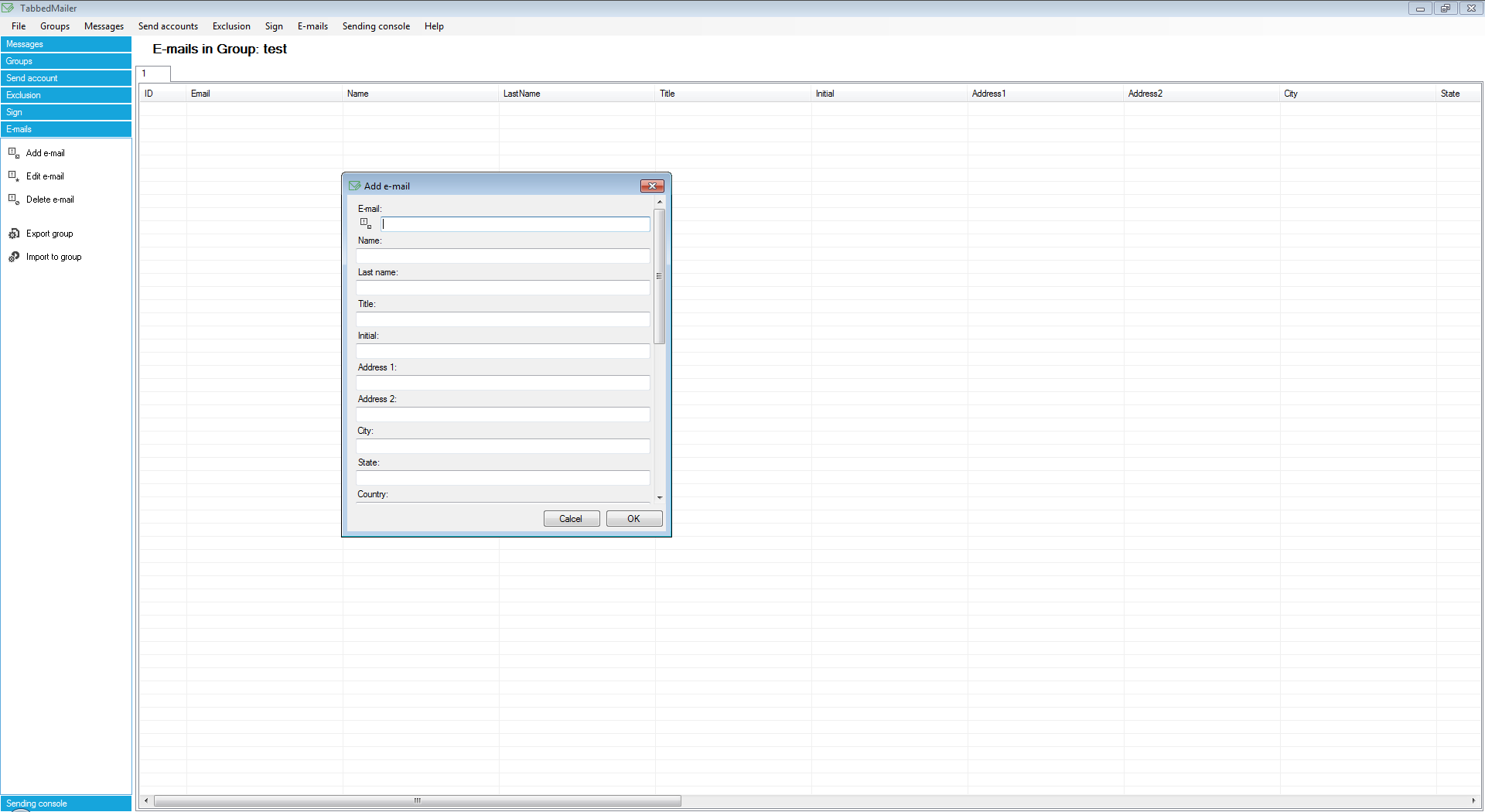Sort by the City column header
The width and height of the screenshot is (1485, 812).
coord(1358,94)
